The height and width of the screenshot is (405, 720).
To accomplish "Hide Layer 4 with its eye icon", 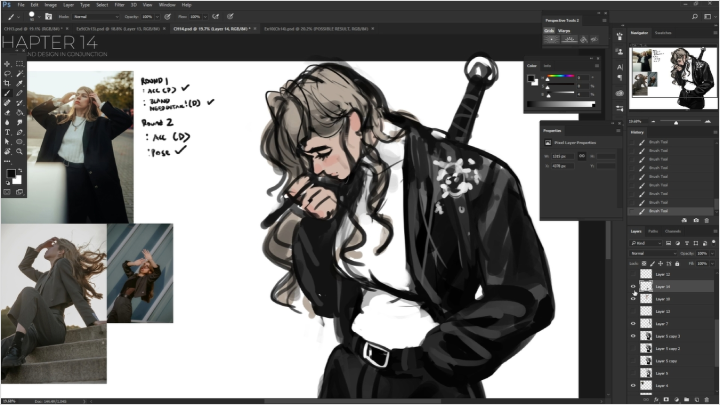I will pyautogui.click(x=633, y=386).
